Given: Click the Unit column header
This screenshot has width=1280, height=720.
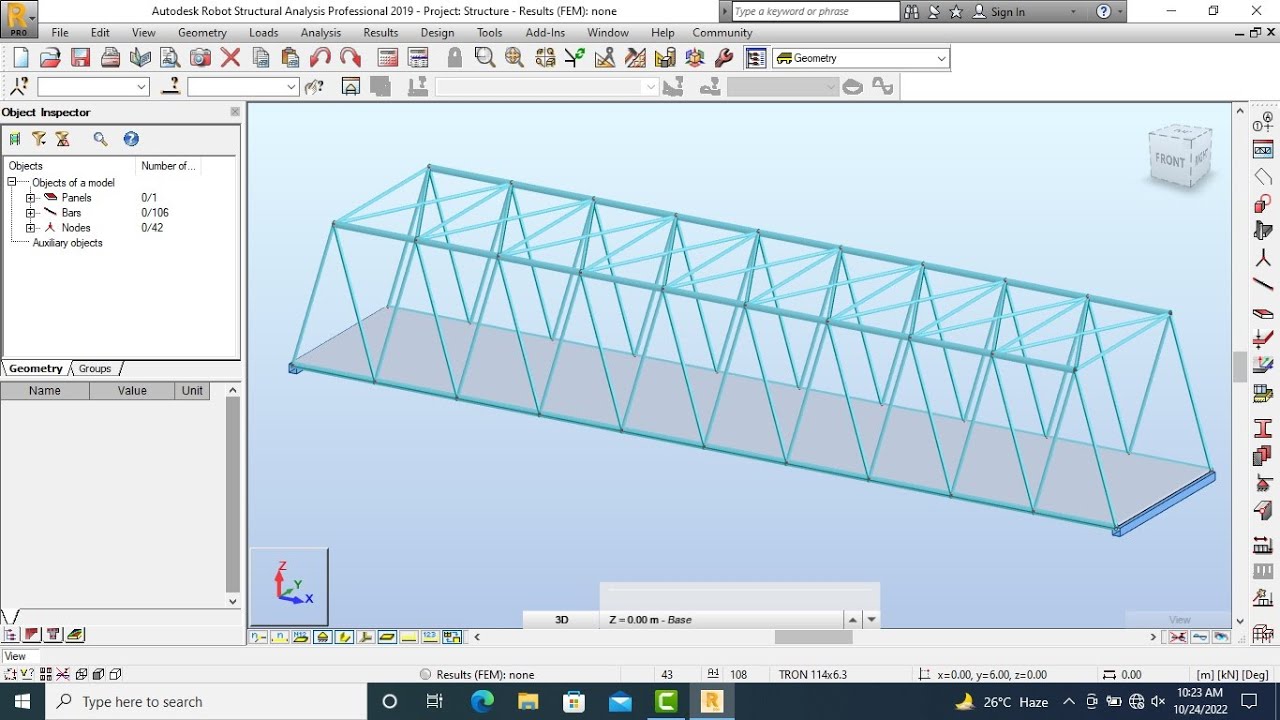Looking at the screenshot, I should point(192,391).
